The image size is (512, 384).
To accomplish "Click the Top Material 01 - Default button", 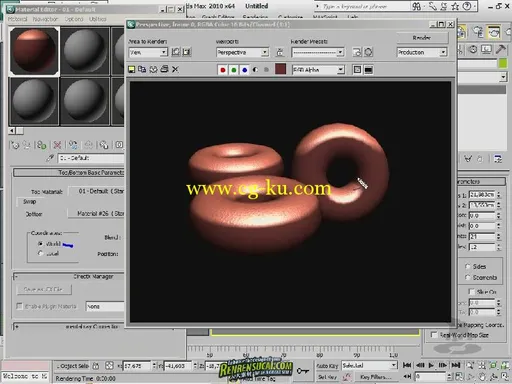I will click(x=96, y=191).
